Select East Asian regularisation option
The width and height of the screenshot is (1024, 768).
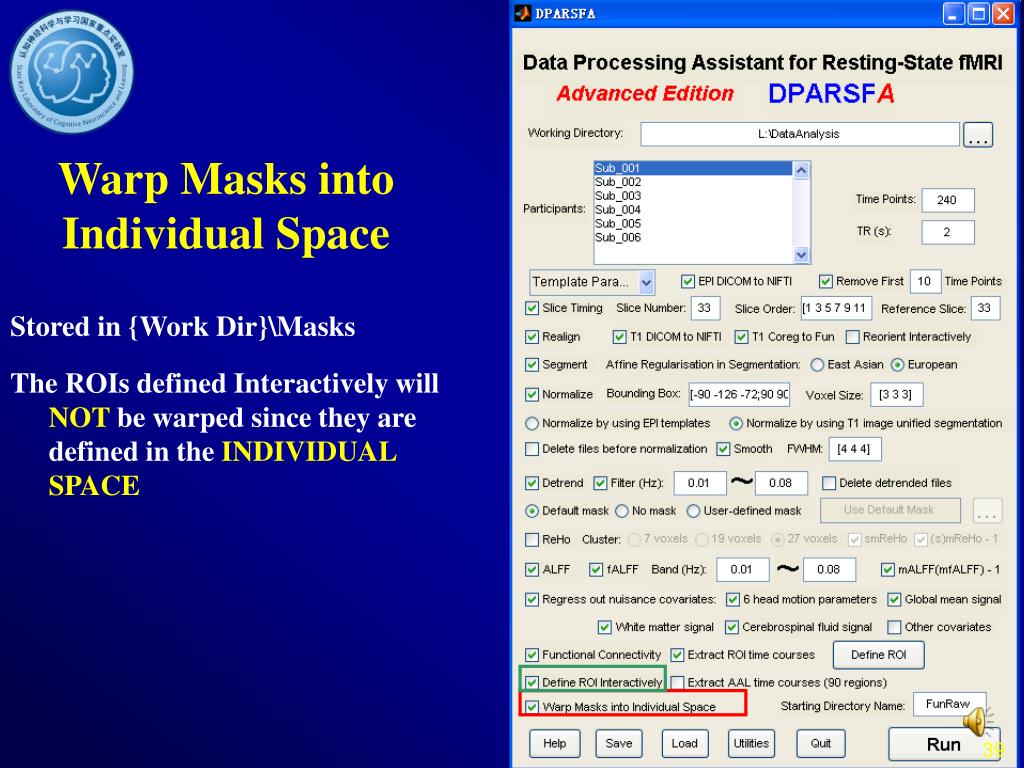817,365
